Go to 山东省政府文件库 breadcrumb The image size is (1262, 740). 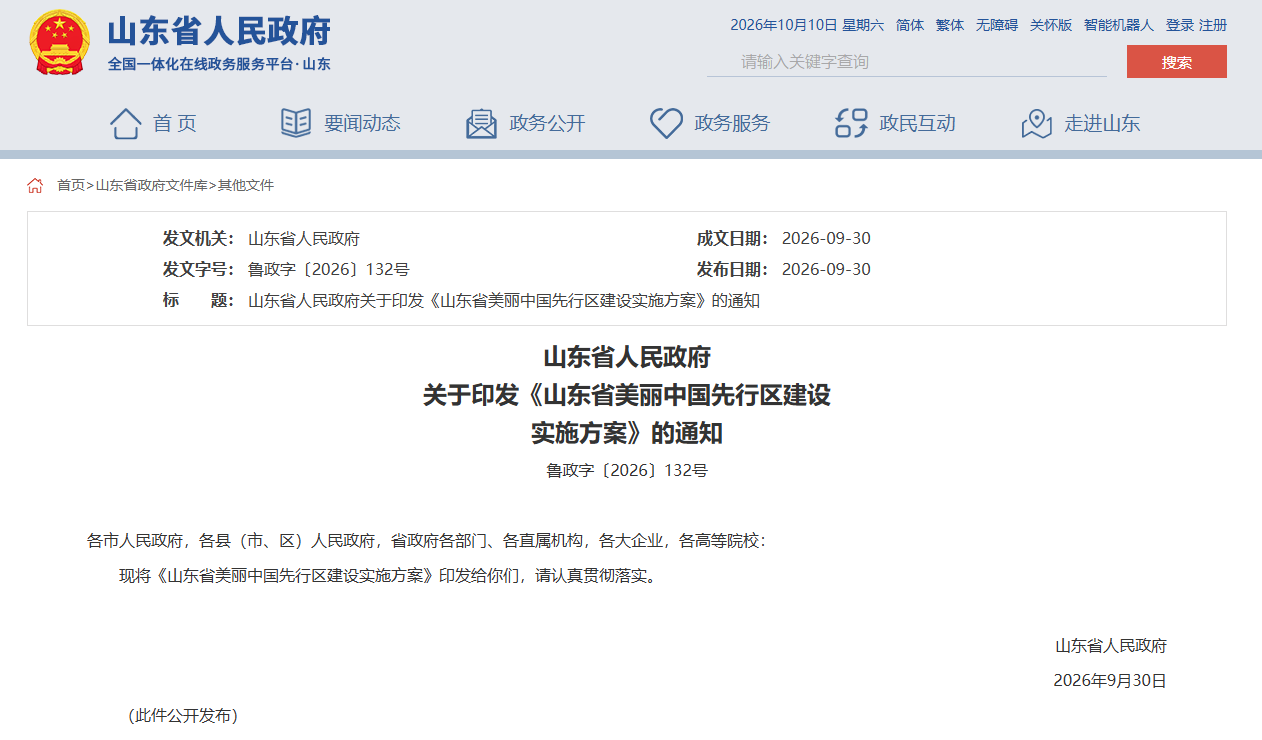click(x=151, y=185)
